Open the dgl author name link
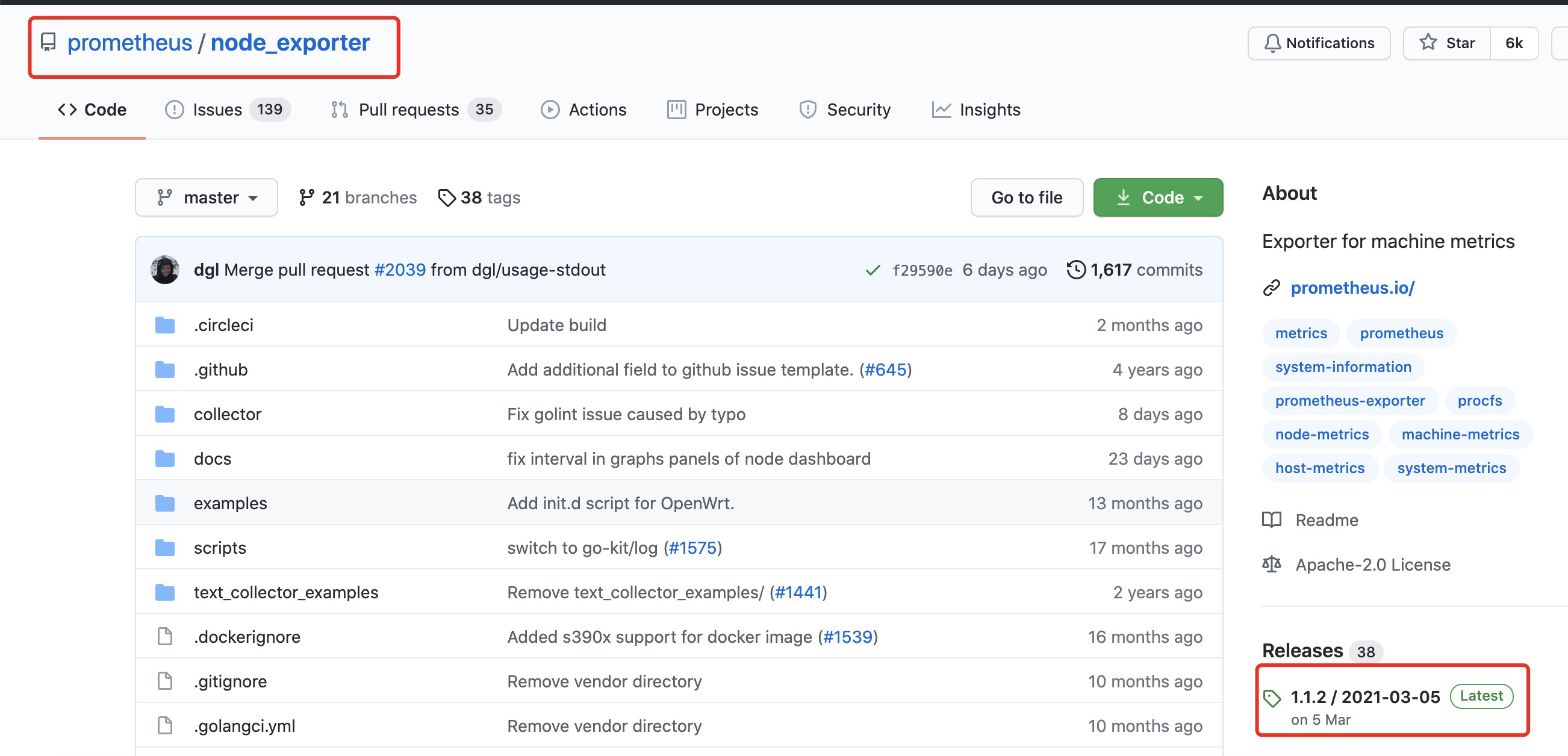The image size is (1568, 756). pos(206,270)
